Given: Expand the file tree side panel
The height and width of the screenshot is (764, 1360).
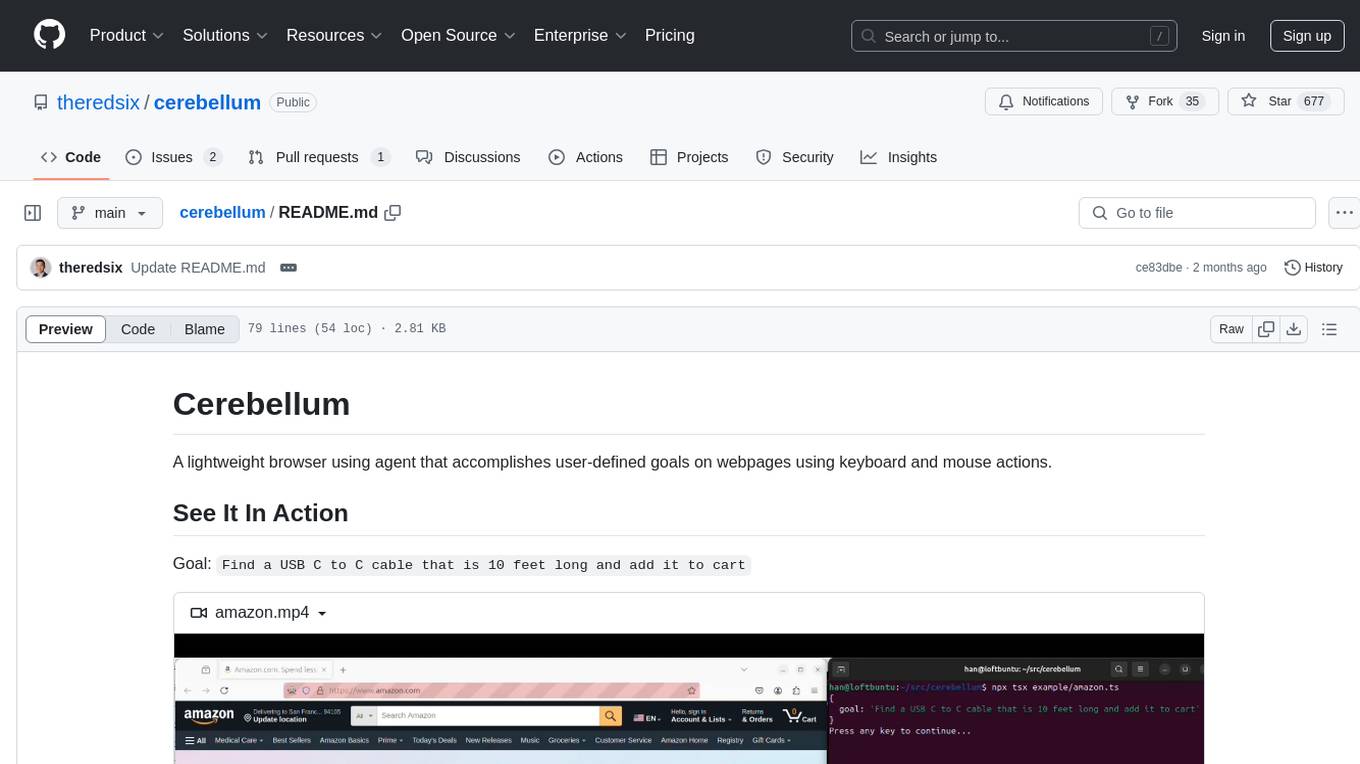Looking at the screenshot, I should coord(33,213).
